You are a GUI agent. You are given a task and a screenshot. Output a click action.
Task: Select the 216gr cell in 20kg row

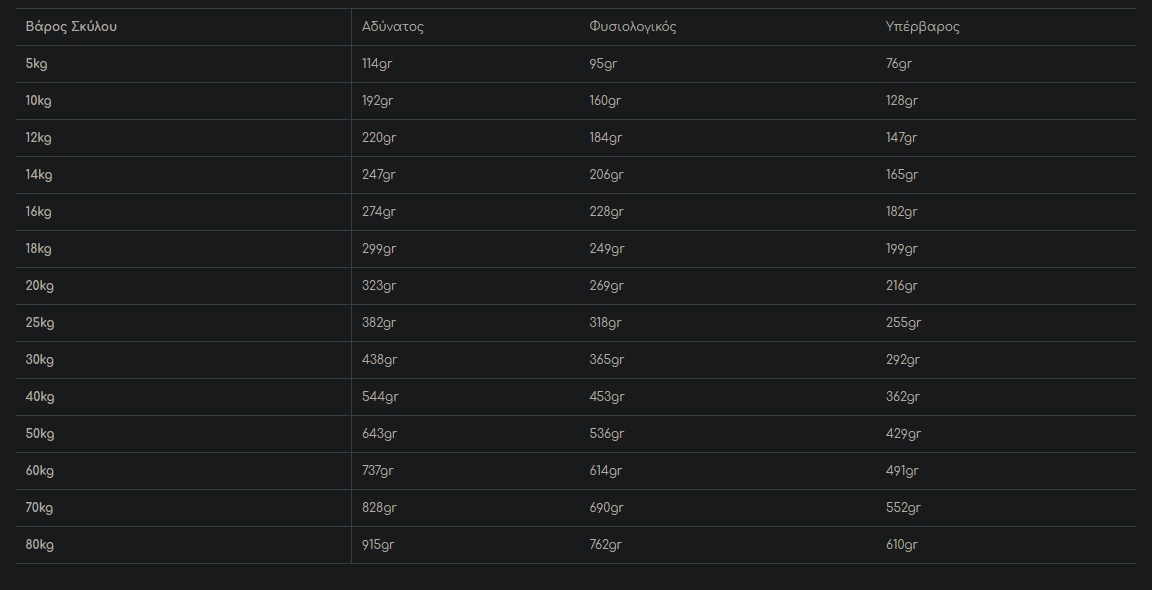point(902,286)
